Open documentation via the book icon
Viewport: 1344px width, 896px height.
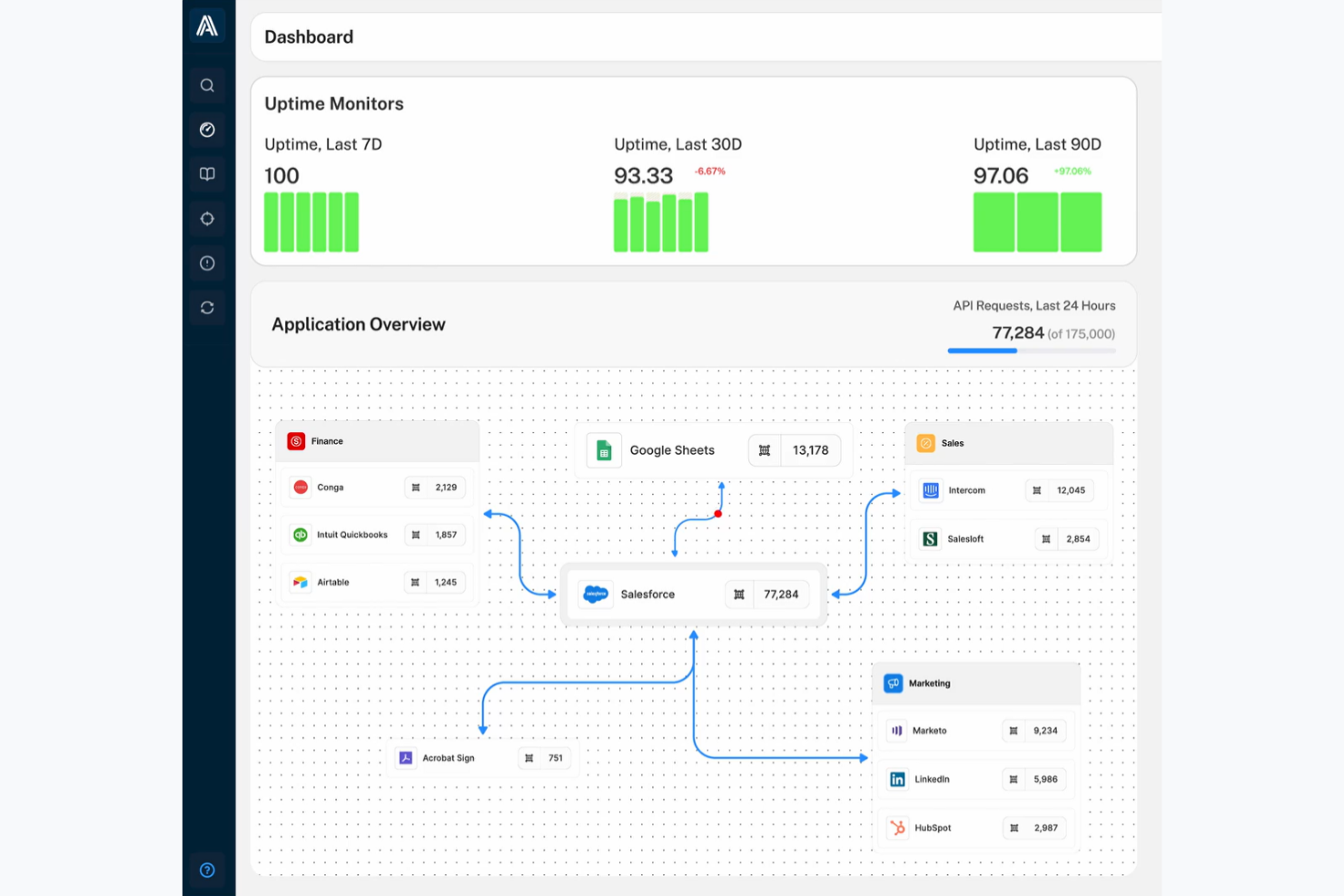pyautogui.click(x=207, y=173)
